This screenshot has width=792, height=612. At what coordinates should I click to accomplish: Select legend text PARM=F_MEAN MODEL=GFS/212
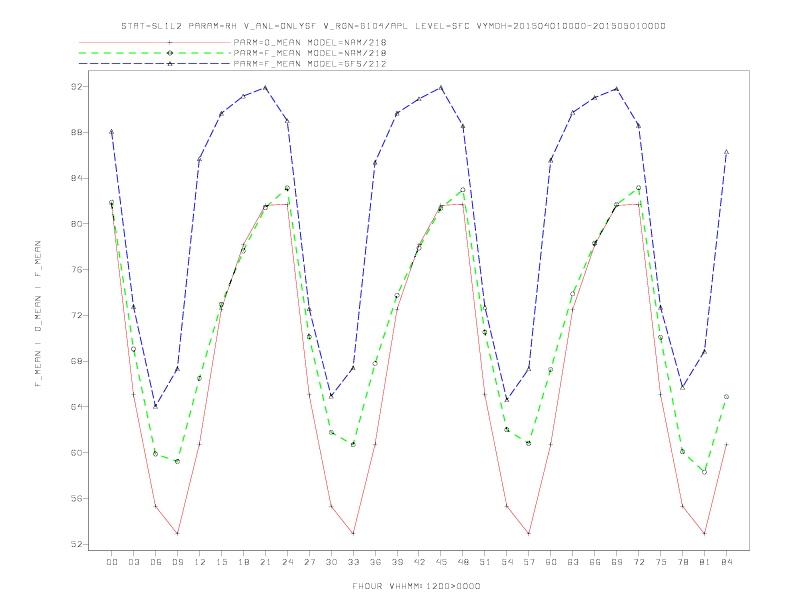pos(310,64)
